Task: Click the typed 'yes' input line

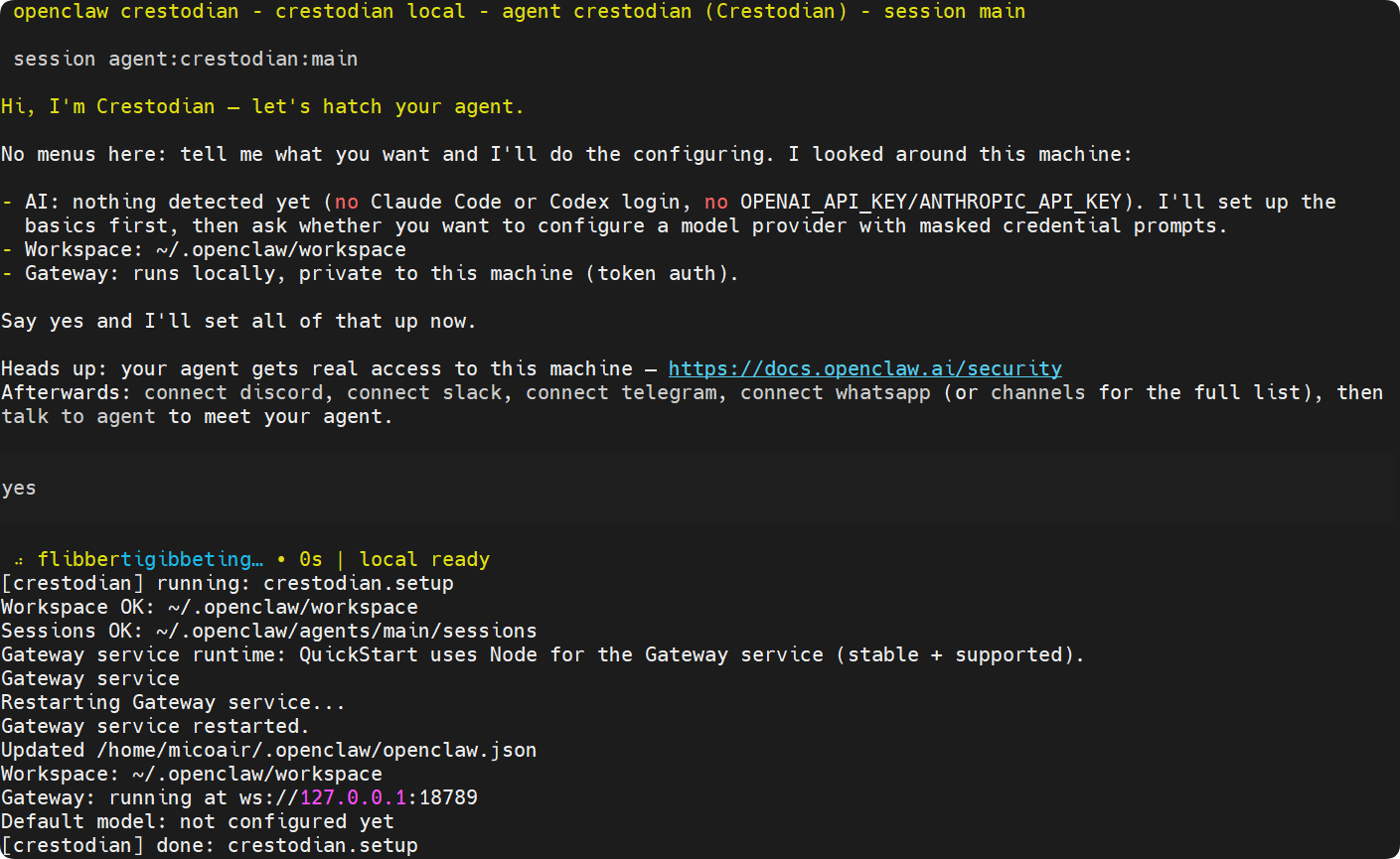Action: pos(19,489)
